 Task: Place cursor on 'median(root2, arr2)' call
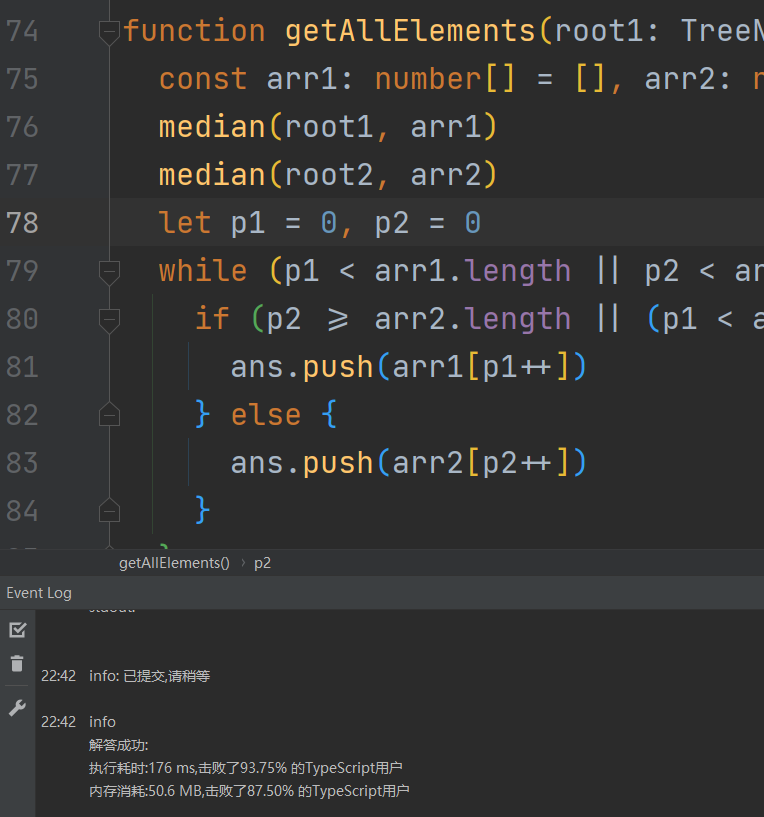[x=328, y=175]
